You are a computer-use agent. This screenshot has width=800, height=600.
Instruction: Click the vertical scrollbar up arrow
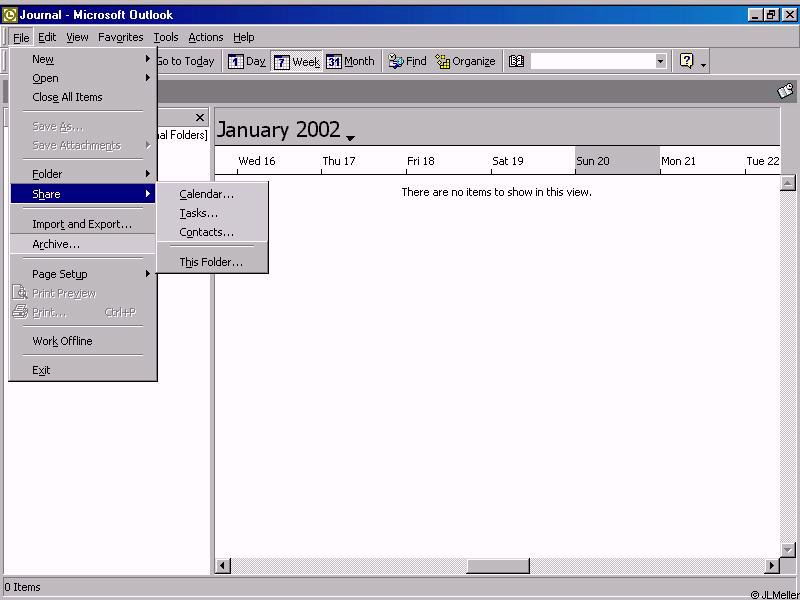coord(788,183)
